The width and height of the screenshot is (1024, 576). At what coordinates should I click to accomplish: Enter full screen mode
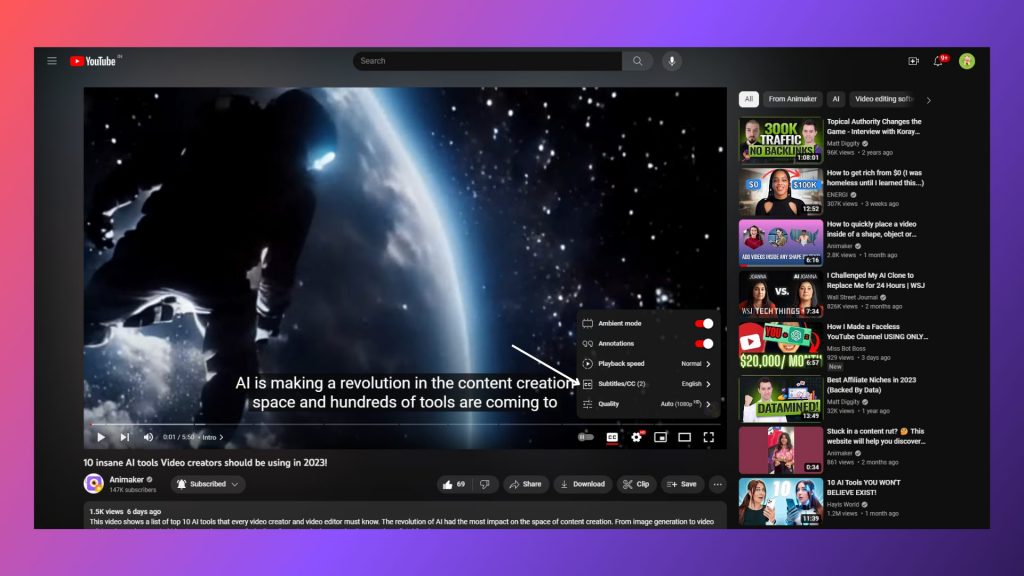[709, 437]
